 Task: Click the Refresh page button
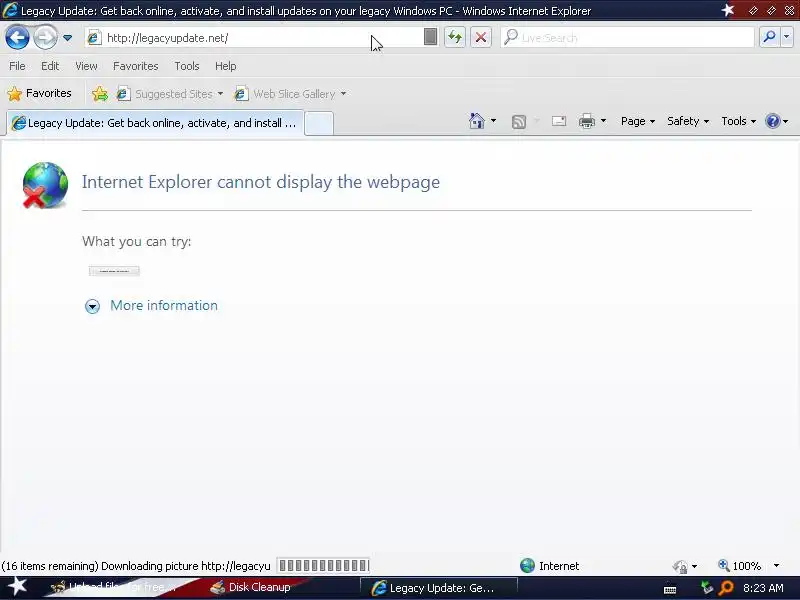point(455,37)
